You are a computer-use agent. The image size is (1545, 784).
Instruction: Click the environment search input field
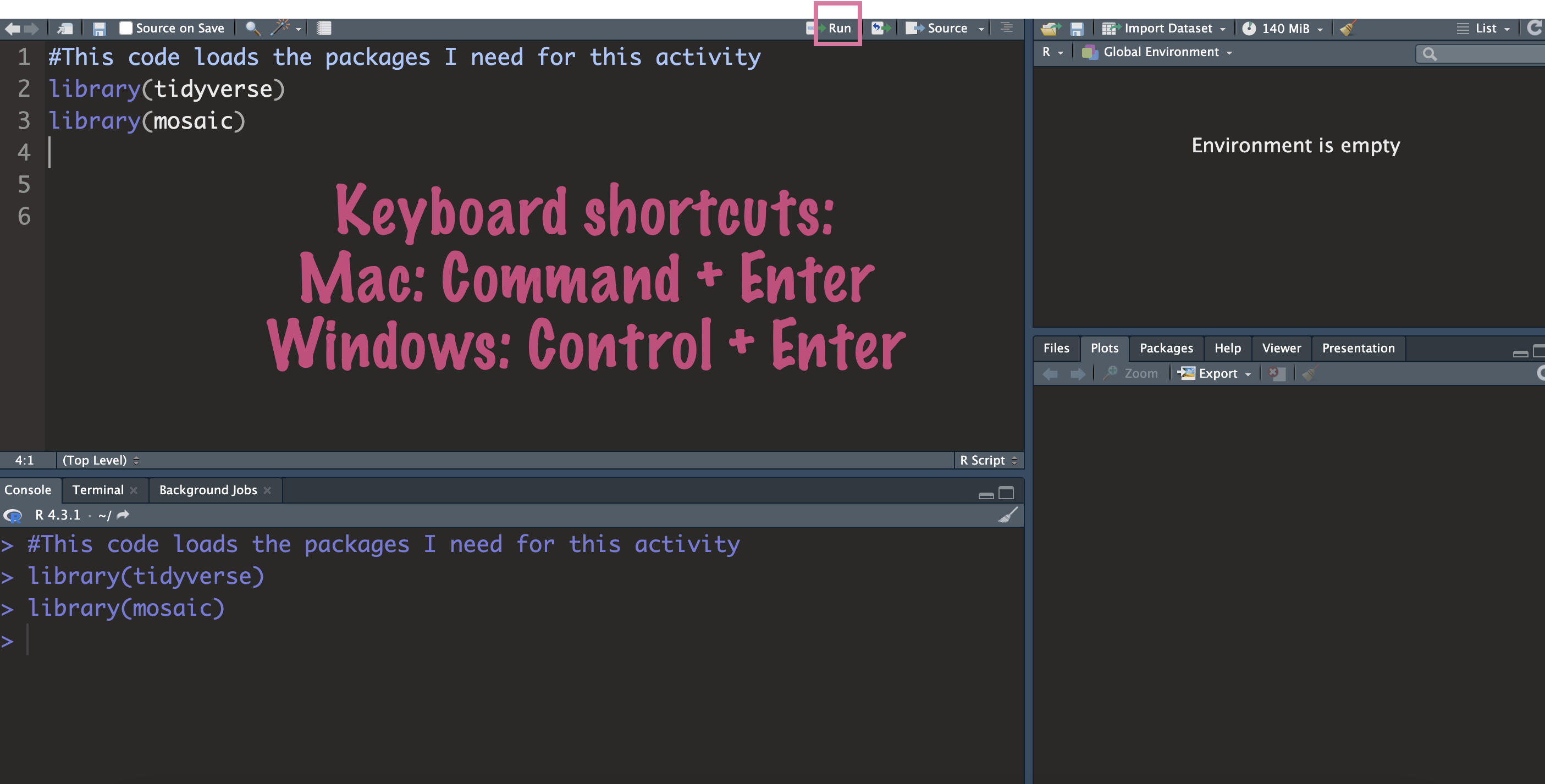[x=1487, y=54]
